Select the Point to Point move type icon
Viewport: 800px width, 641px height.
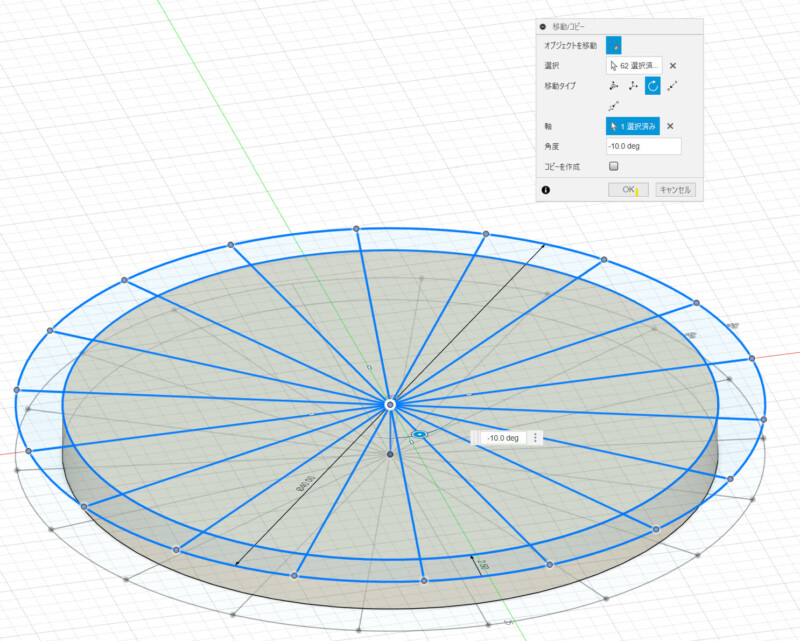click(672, 86)
